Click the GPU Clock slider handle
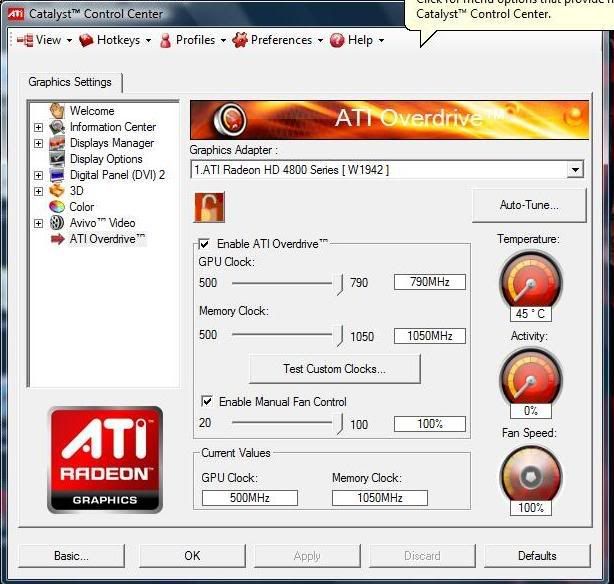 click(x=340, y=284)
